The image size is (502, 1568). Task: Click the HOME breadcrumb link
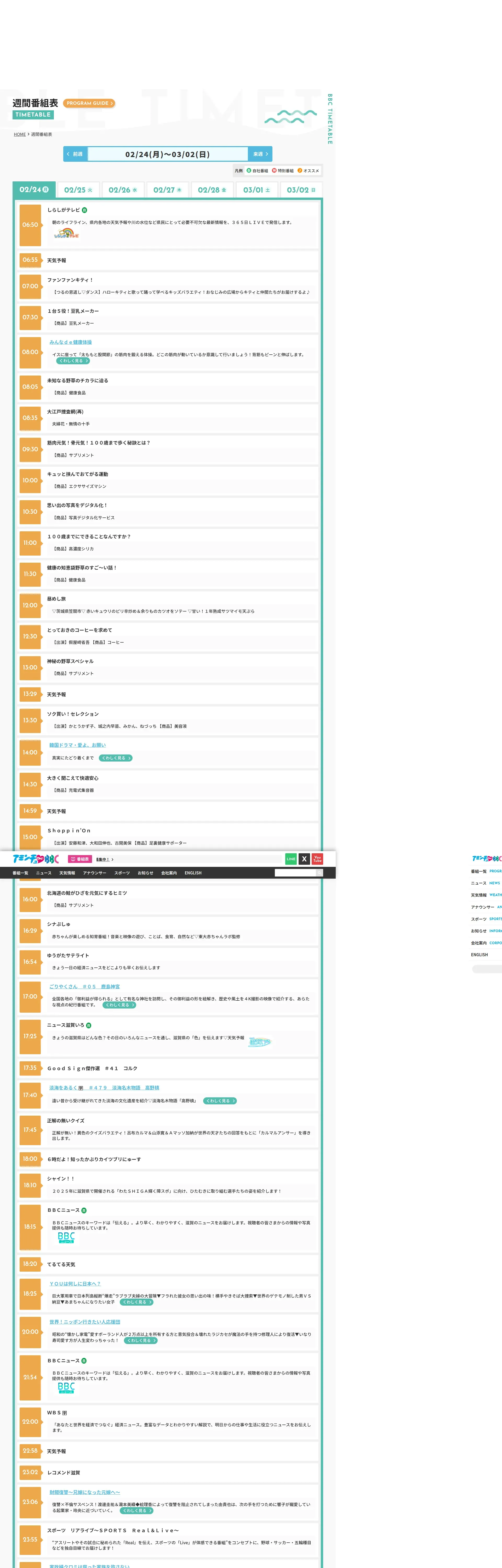click(x=20, y=135)
